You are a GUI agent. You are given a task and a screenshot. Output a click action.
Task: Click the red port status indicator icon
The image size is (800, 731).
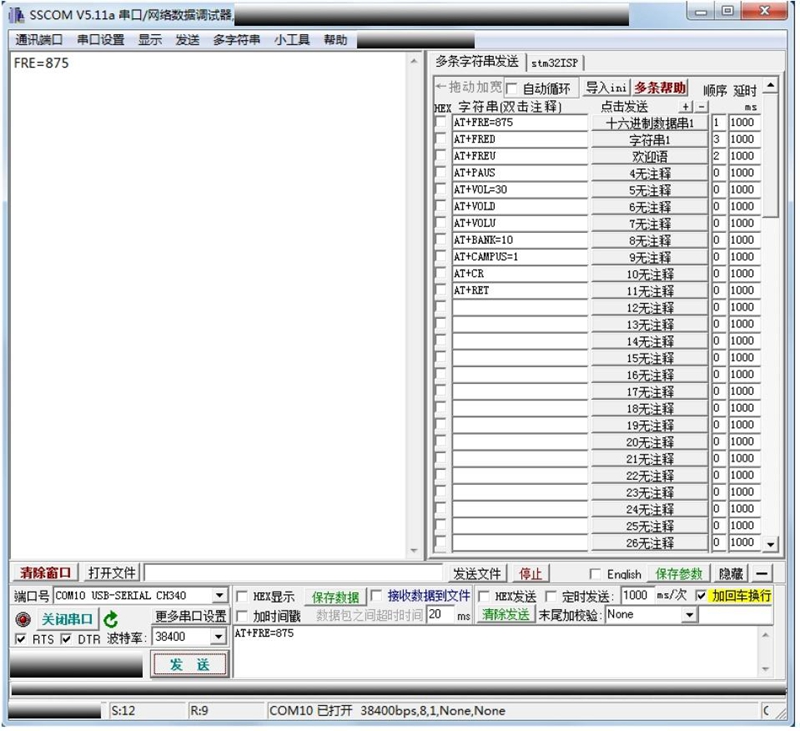pos(22,619)
